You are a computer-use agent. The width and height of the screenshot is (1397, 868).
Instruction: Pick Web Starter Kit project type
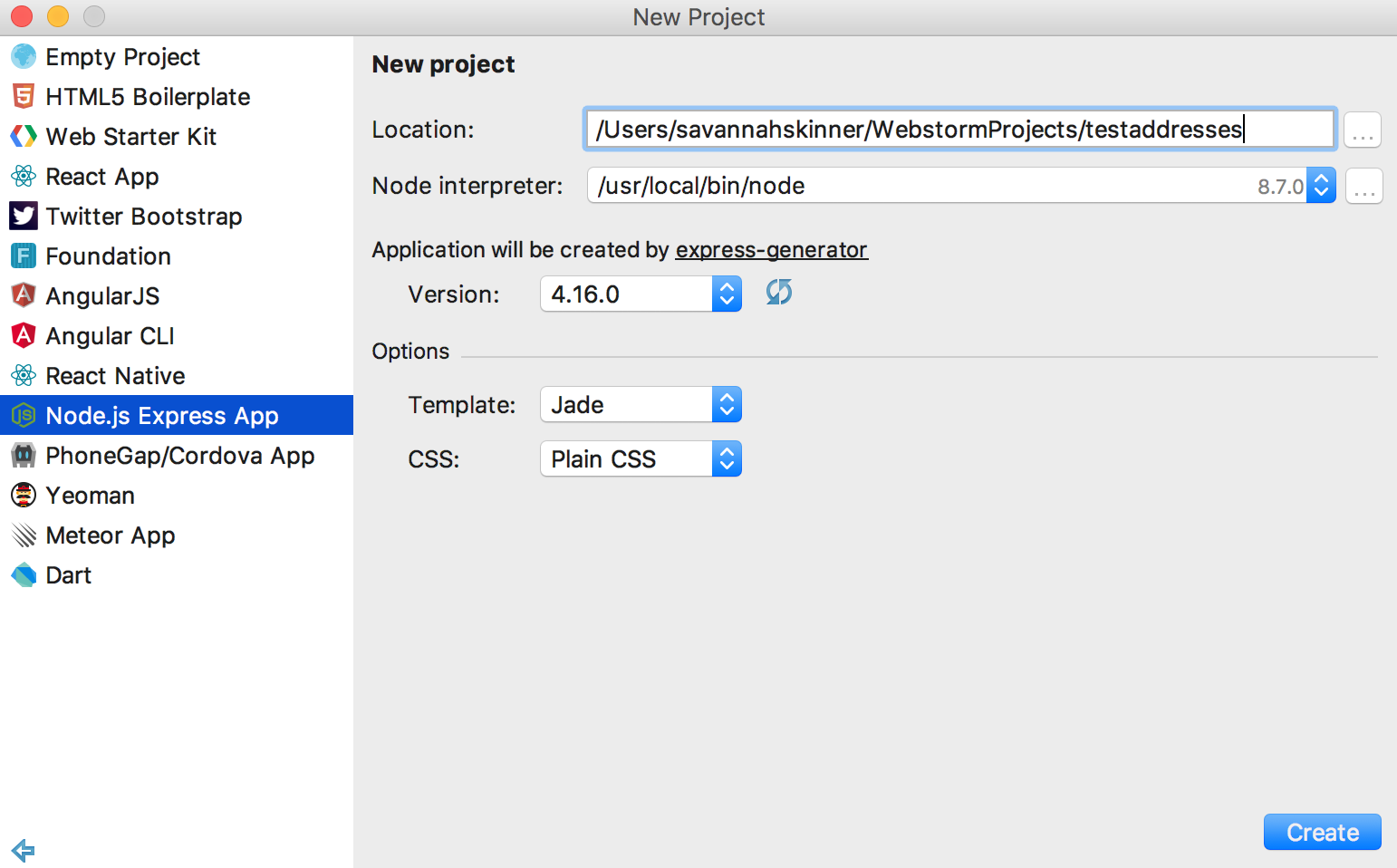(x=177, y=137)
